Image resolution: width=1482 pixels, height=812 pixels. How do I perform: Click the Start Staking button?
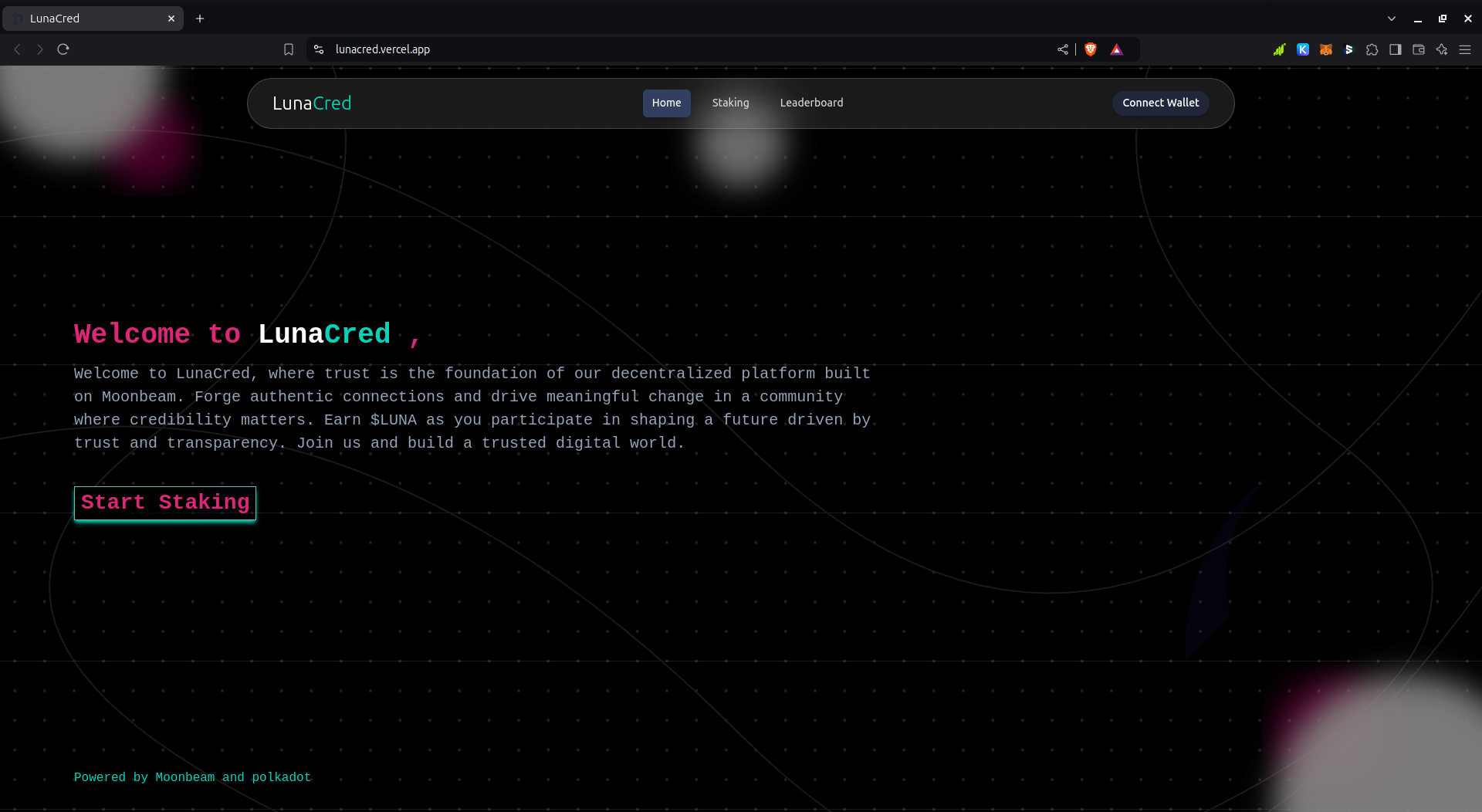(165, 503)
